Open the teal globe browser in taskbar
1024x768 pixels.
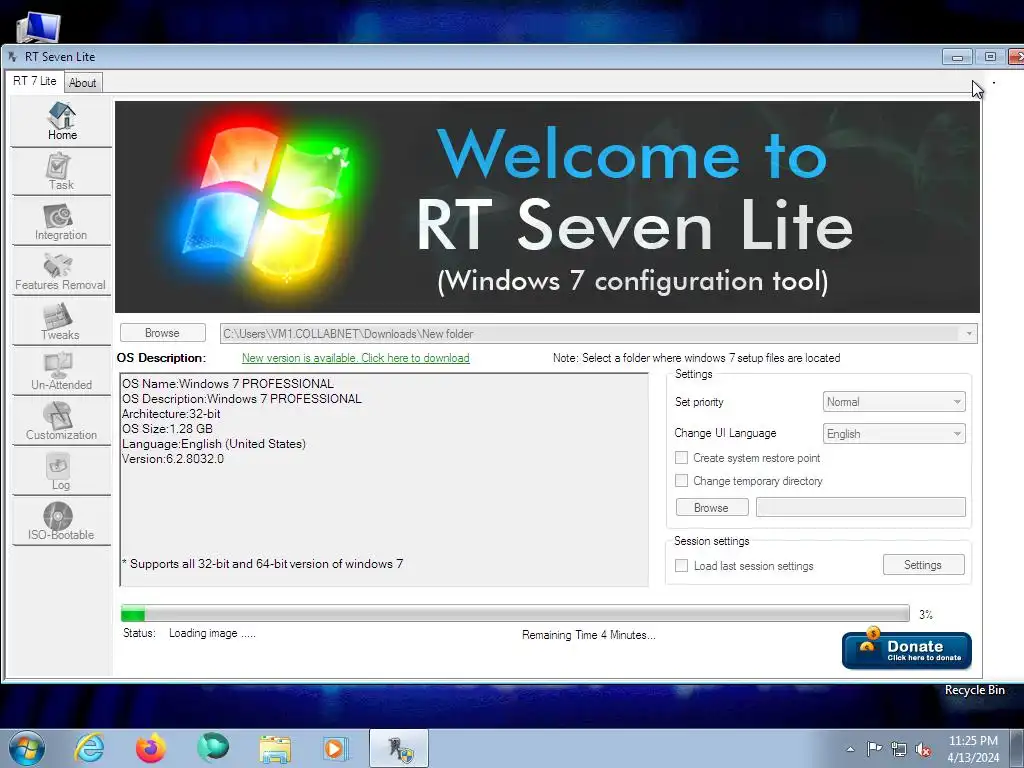point(213,747)
